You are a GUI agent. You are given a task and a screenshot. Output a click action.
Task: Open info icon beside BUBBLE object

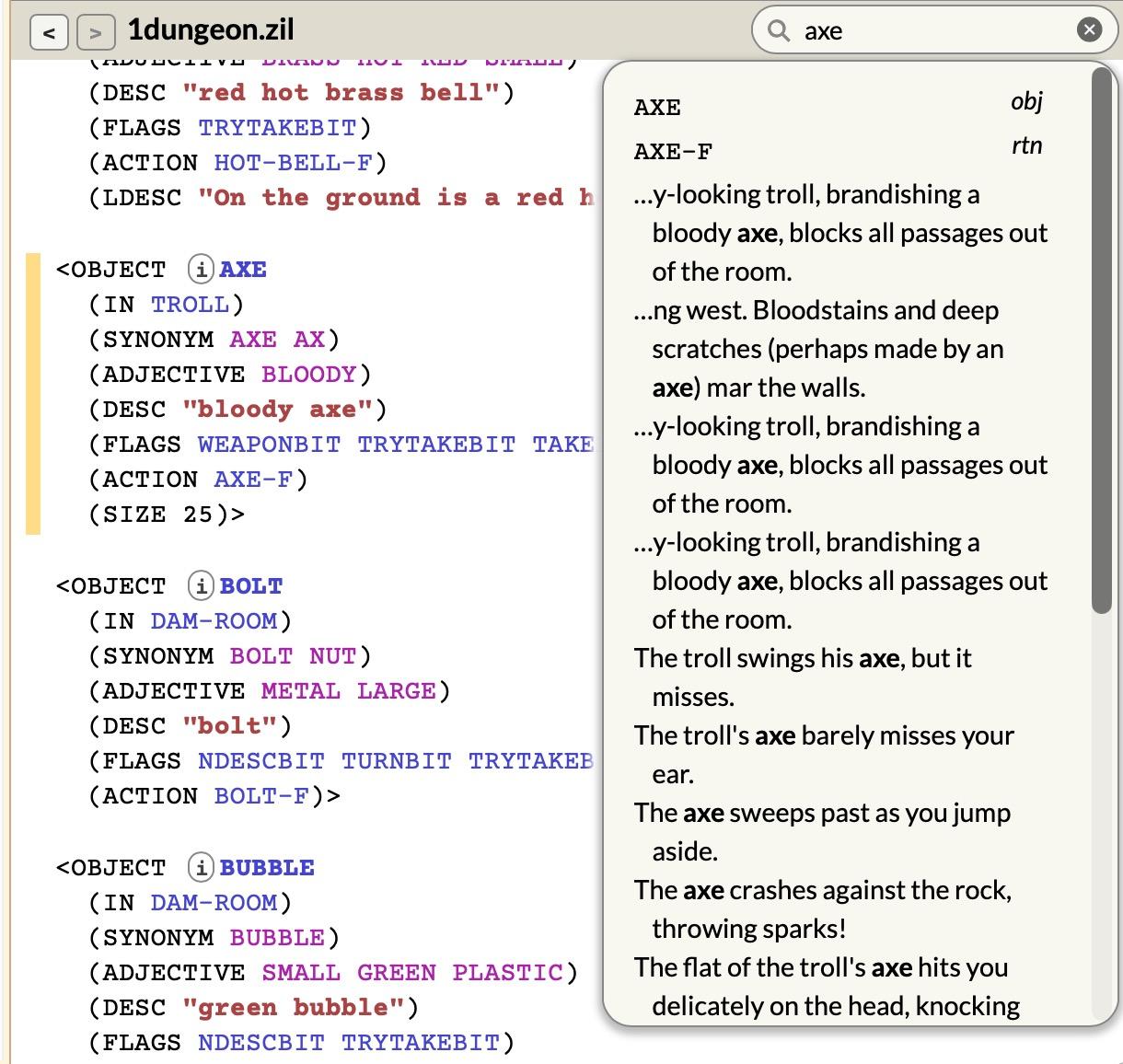pyautogui.click(x=200, y=868)
